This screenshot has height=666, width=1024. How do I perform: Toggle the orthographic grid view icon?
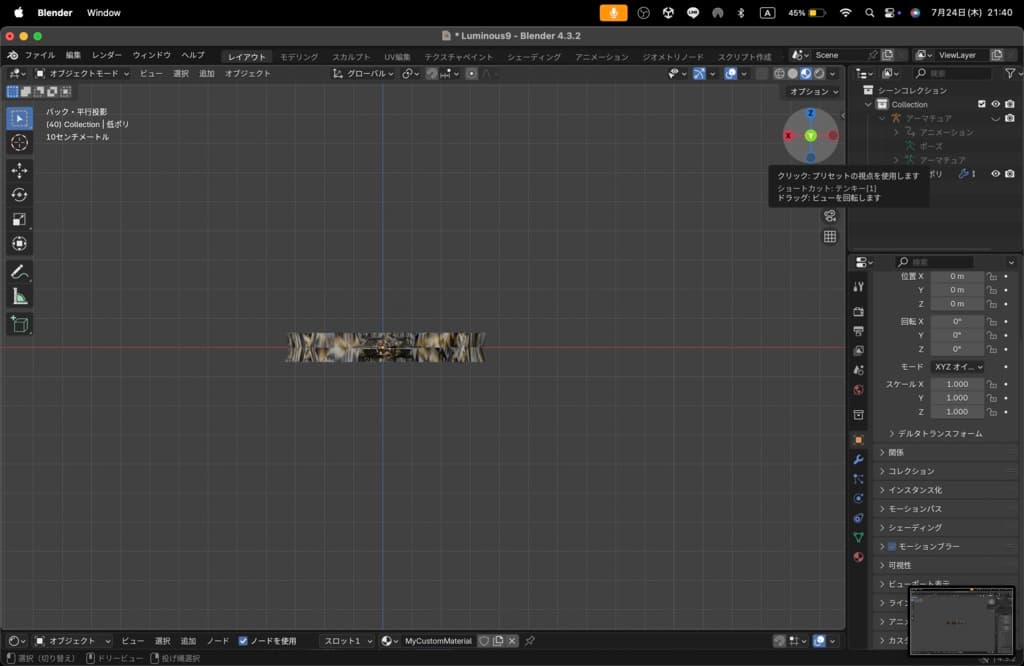point(829,237)
